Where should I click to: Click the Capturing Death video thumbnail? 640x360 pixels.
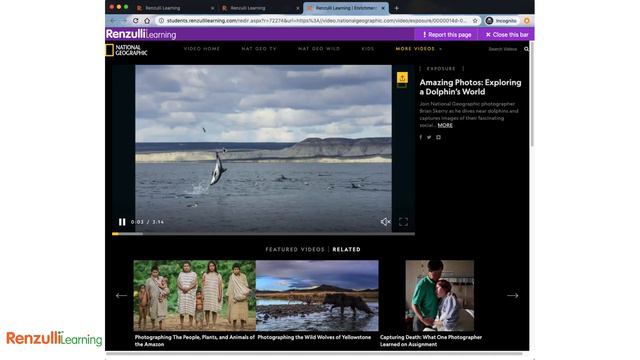click(x=440, y=296)
